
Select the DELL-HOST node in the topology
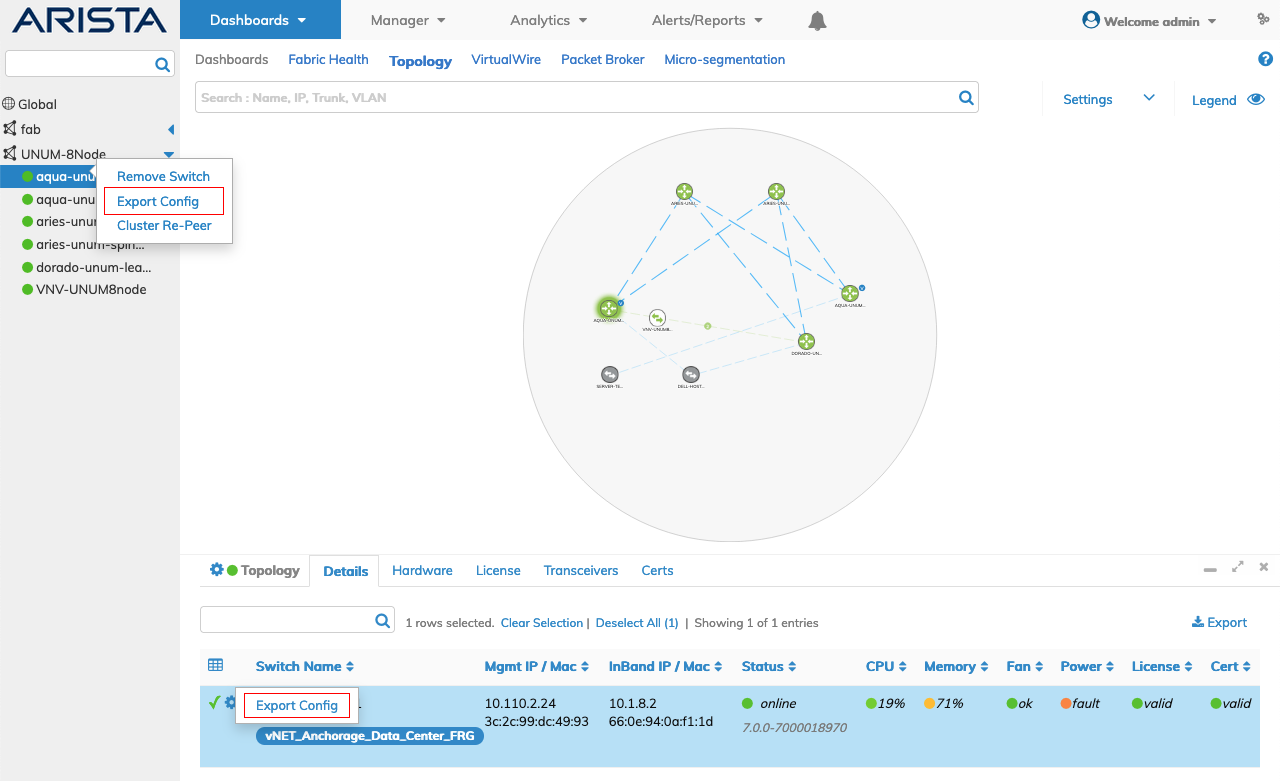[x=690, y=374]
